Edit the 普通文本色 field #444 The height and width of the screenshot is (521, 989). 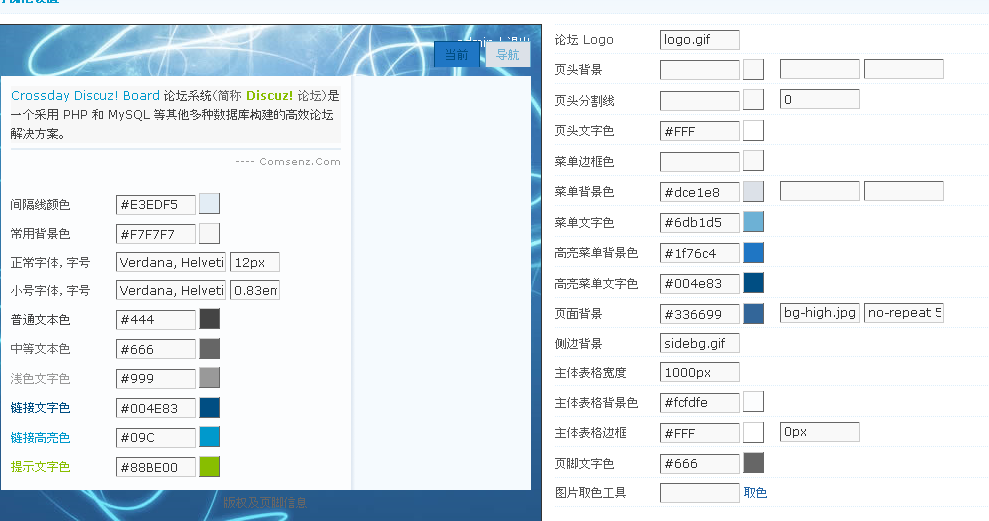coord(156,319)
